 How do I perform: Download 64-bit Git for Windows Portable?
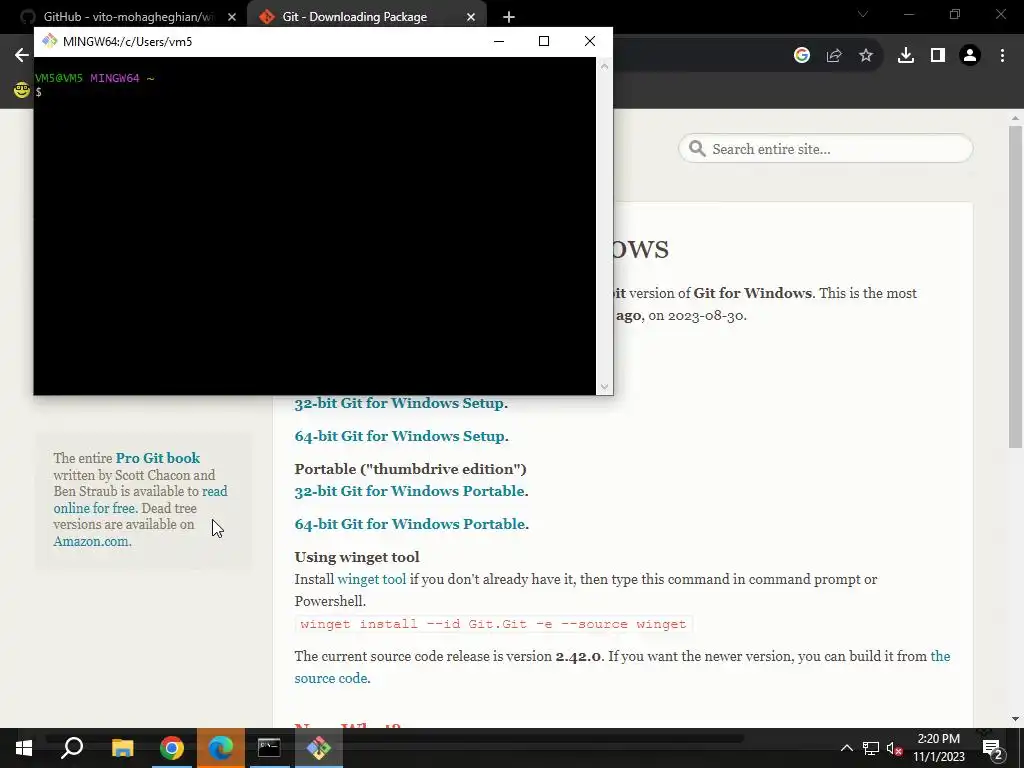click(x=409, y=524)
